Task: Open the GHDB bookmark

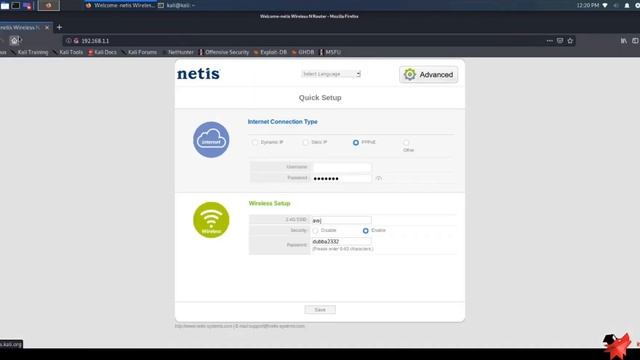Action: 303,52
